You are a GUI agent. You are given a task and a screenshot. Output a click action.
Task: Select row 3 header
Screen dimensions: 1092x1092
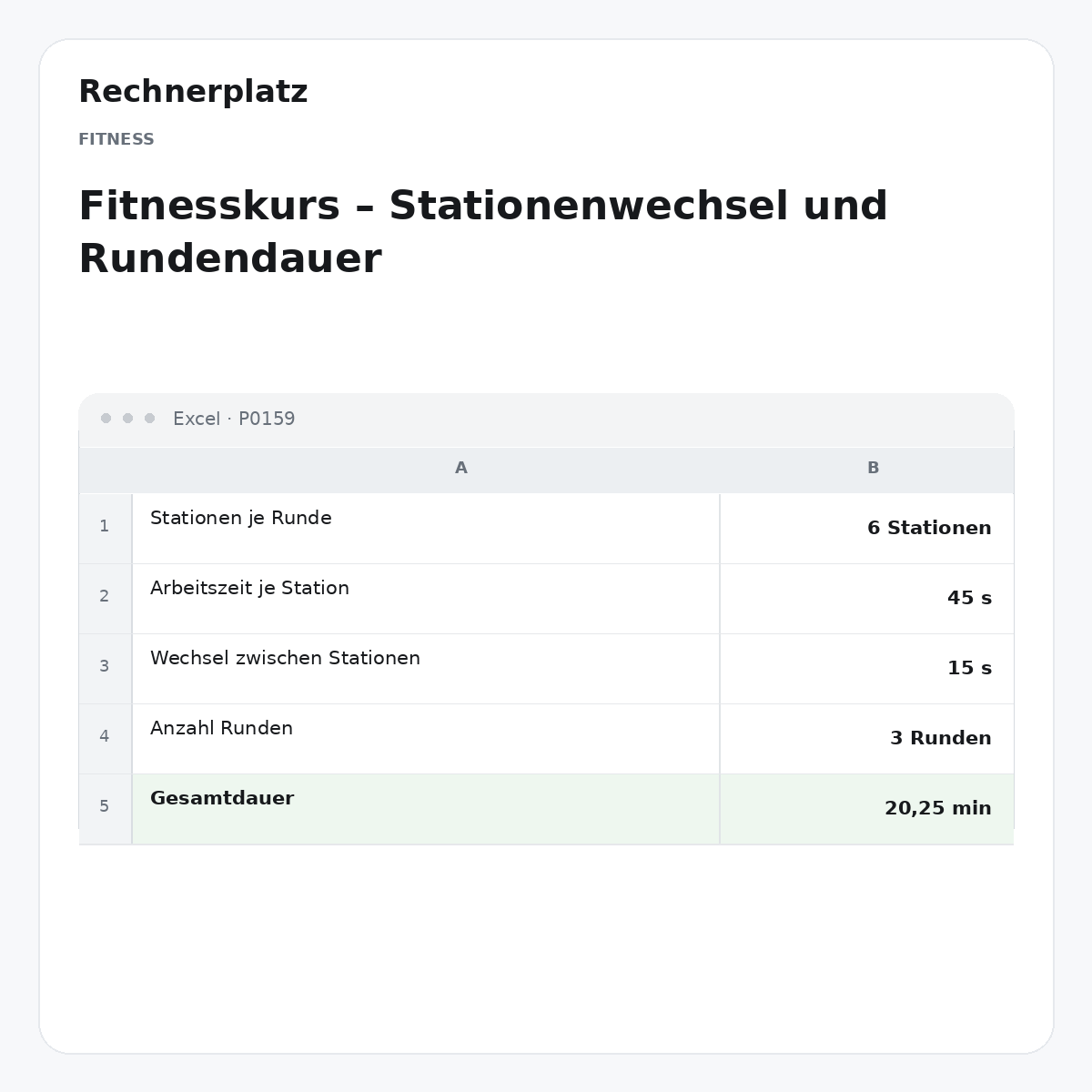(106, 667)
